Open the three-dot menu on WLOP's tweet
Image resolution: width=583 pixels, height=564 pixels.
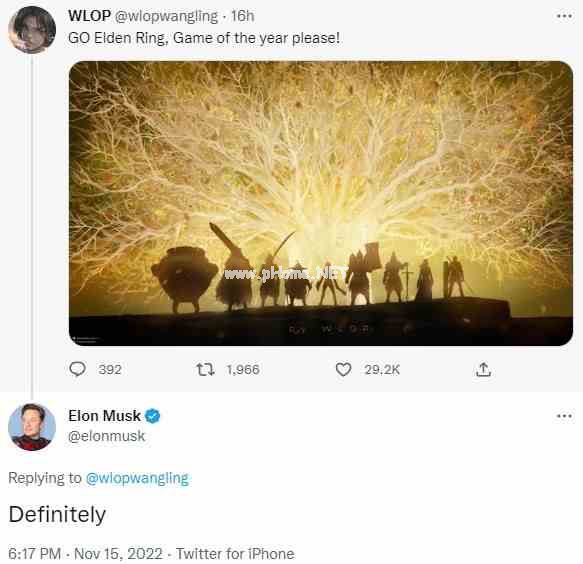coord(564,16)
